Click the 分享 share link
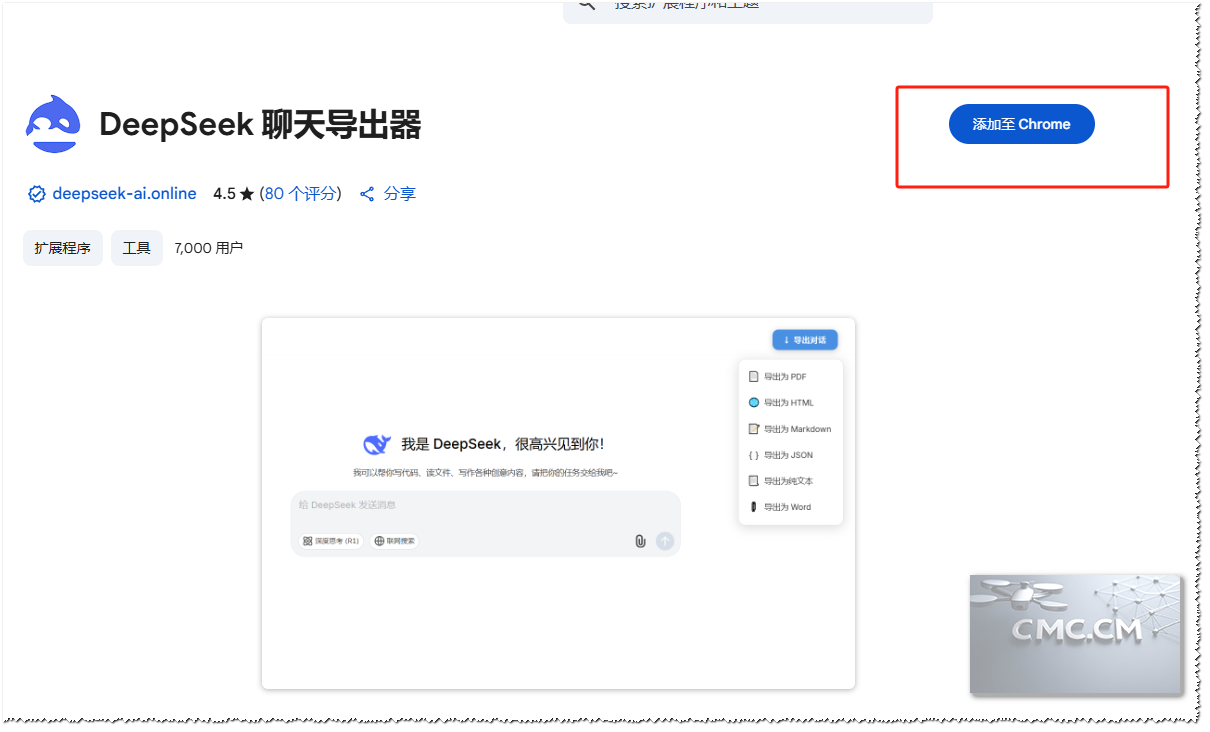This screenshot has height=732, width=1210. (x=400, y=194)
